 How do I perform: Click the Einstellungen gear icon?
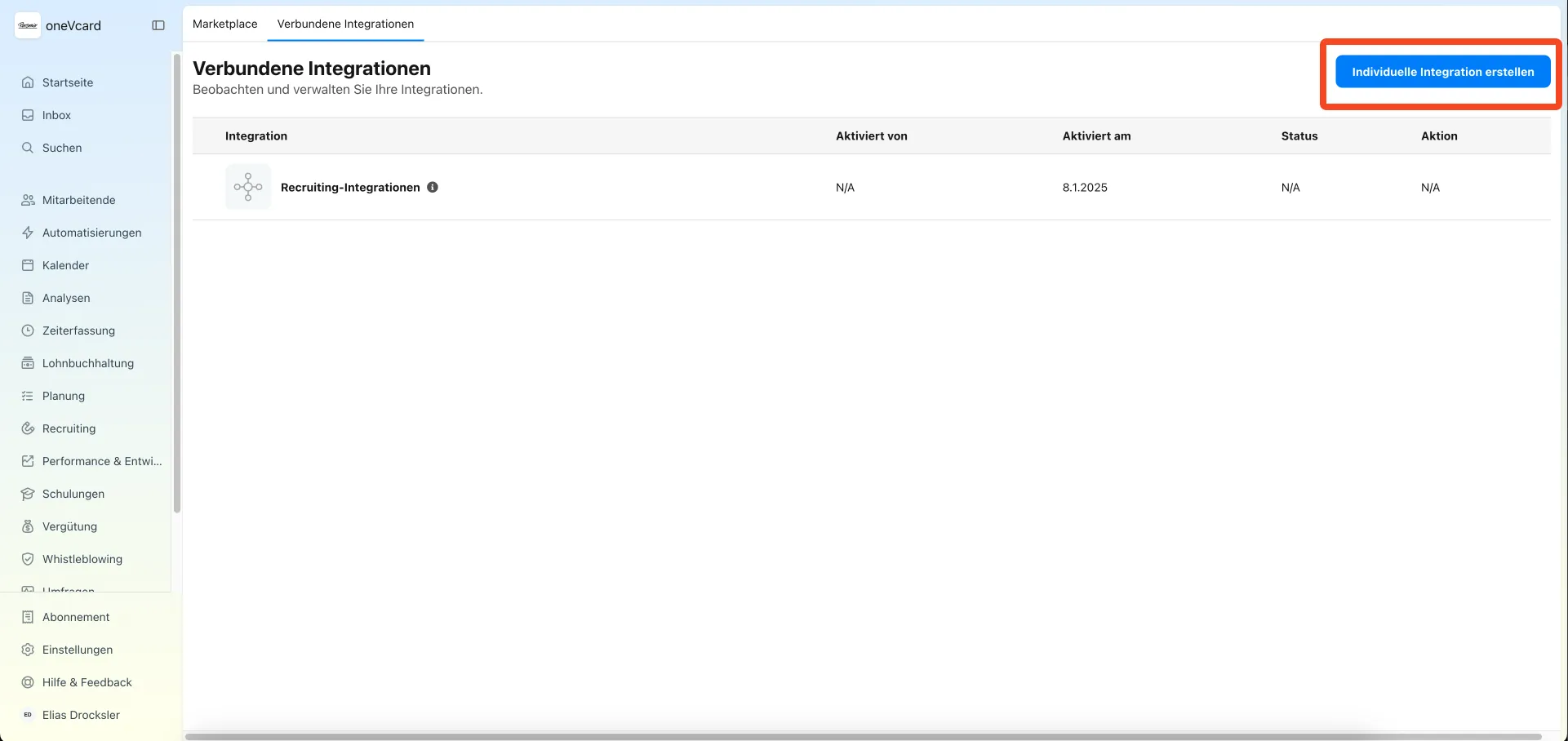coord(28,650)
